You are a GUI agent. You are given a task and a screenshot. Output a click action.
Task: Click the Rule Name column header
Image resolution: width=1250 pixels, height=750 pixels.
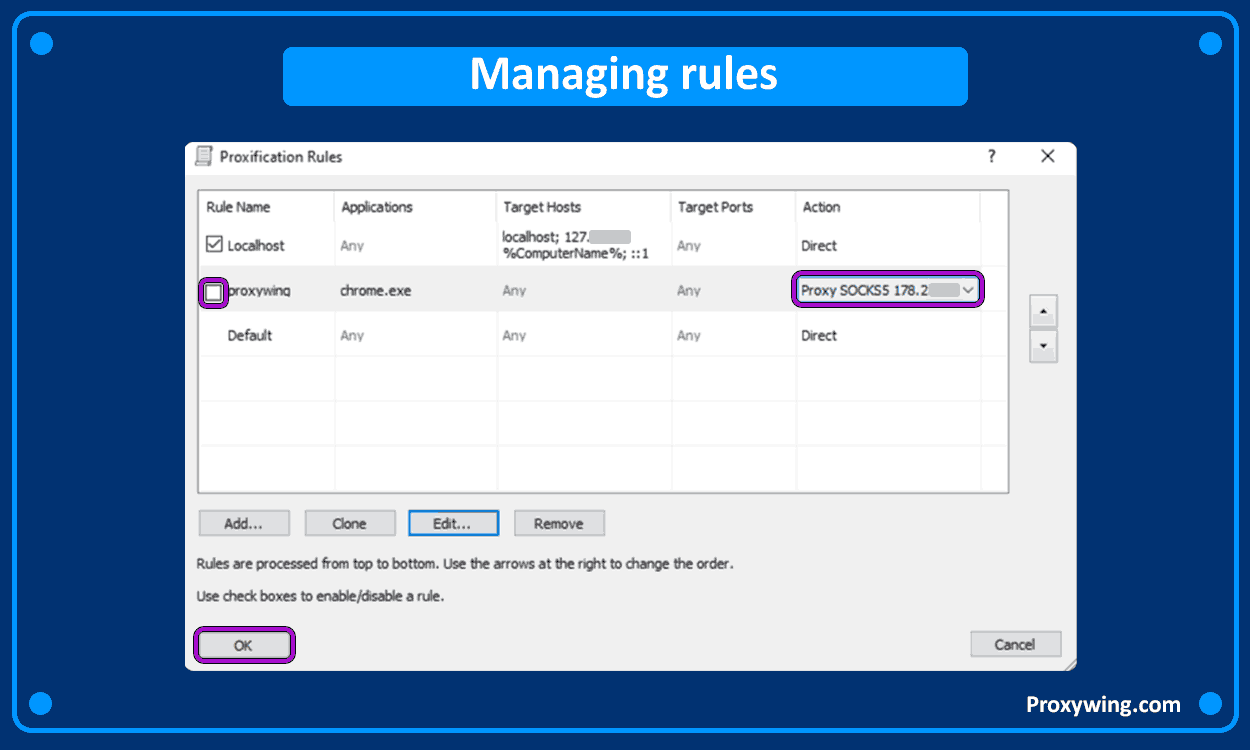point(240,207)
